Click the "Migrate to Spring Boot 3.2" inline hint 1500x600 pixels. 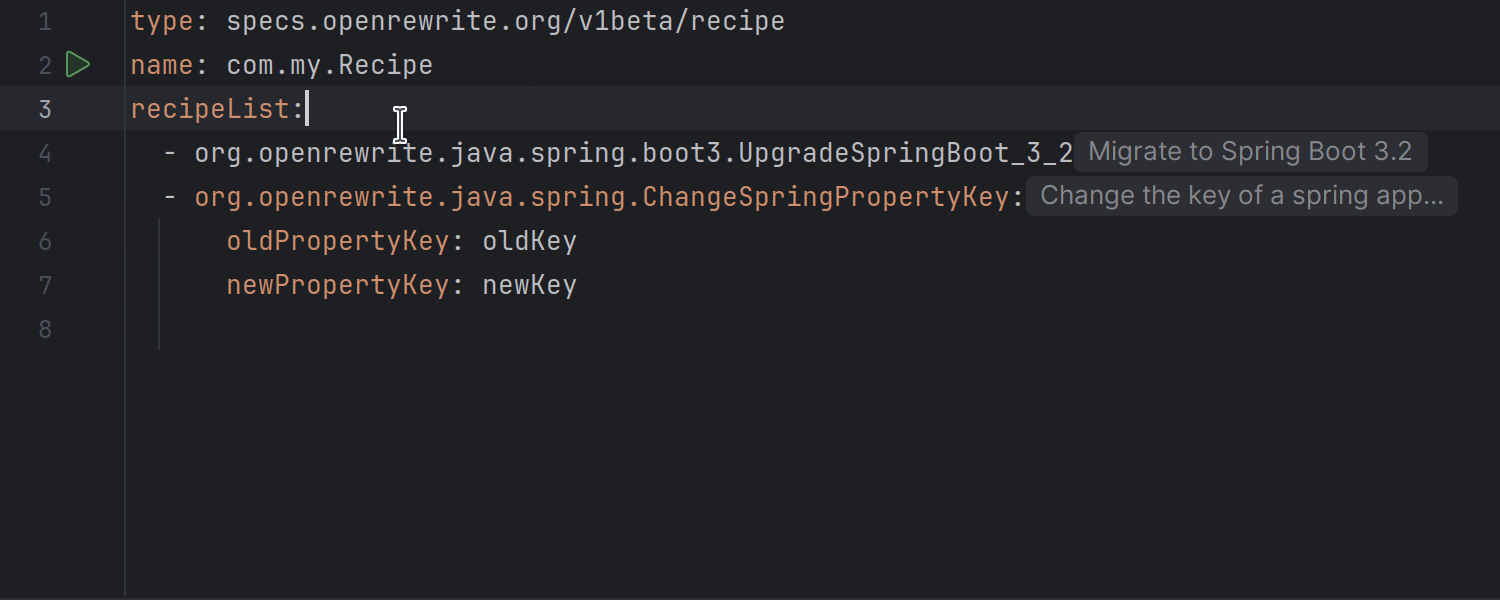[1250, 151]
